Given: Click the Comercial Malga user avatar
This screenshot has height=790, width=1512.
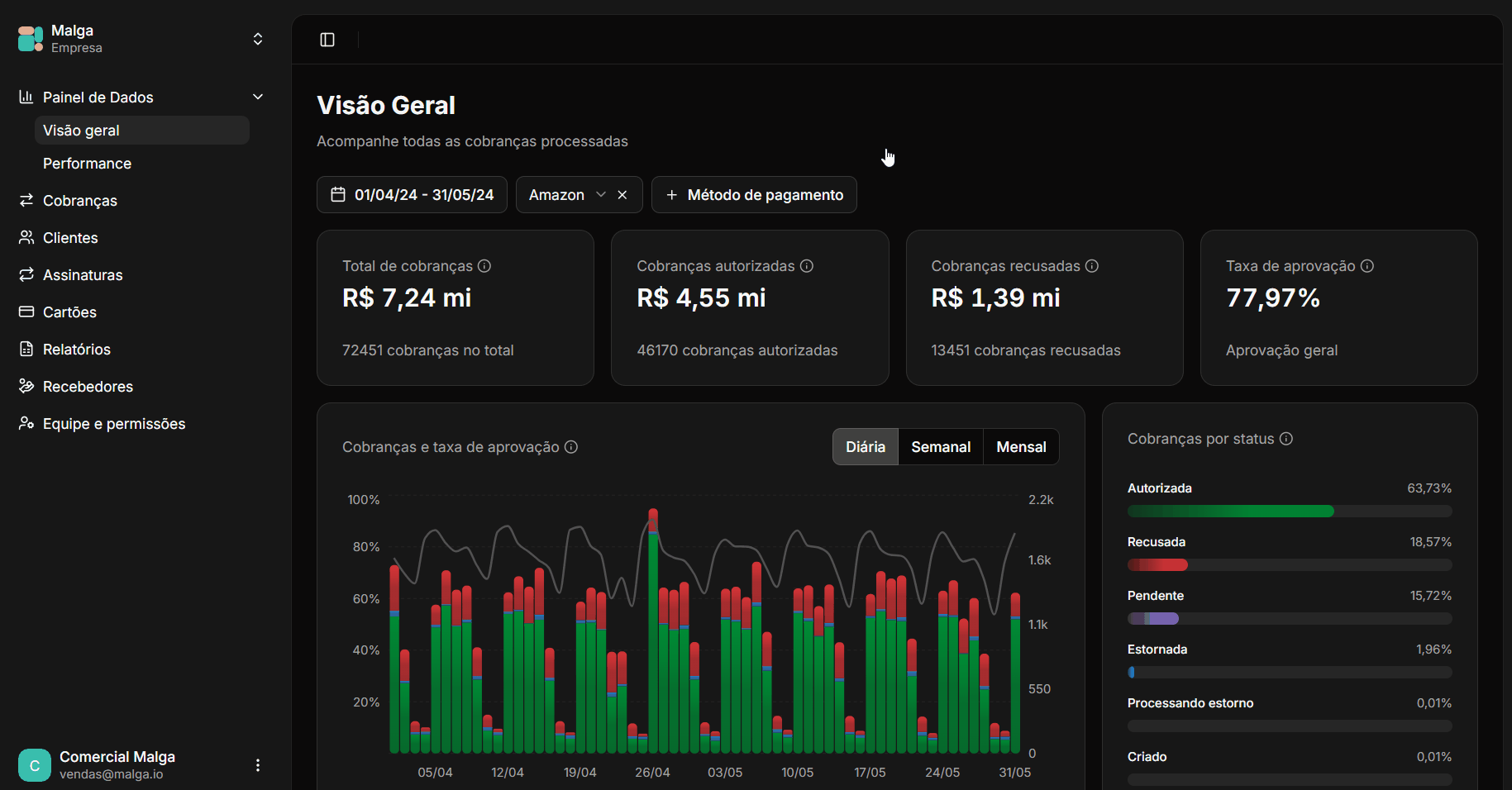Looking at the screenshot, I should pos(35,765).
